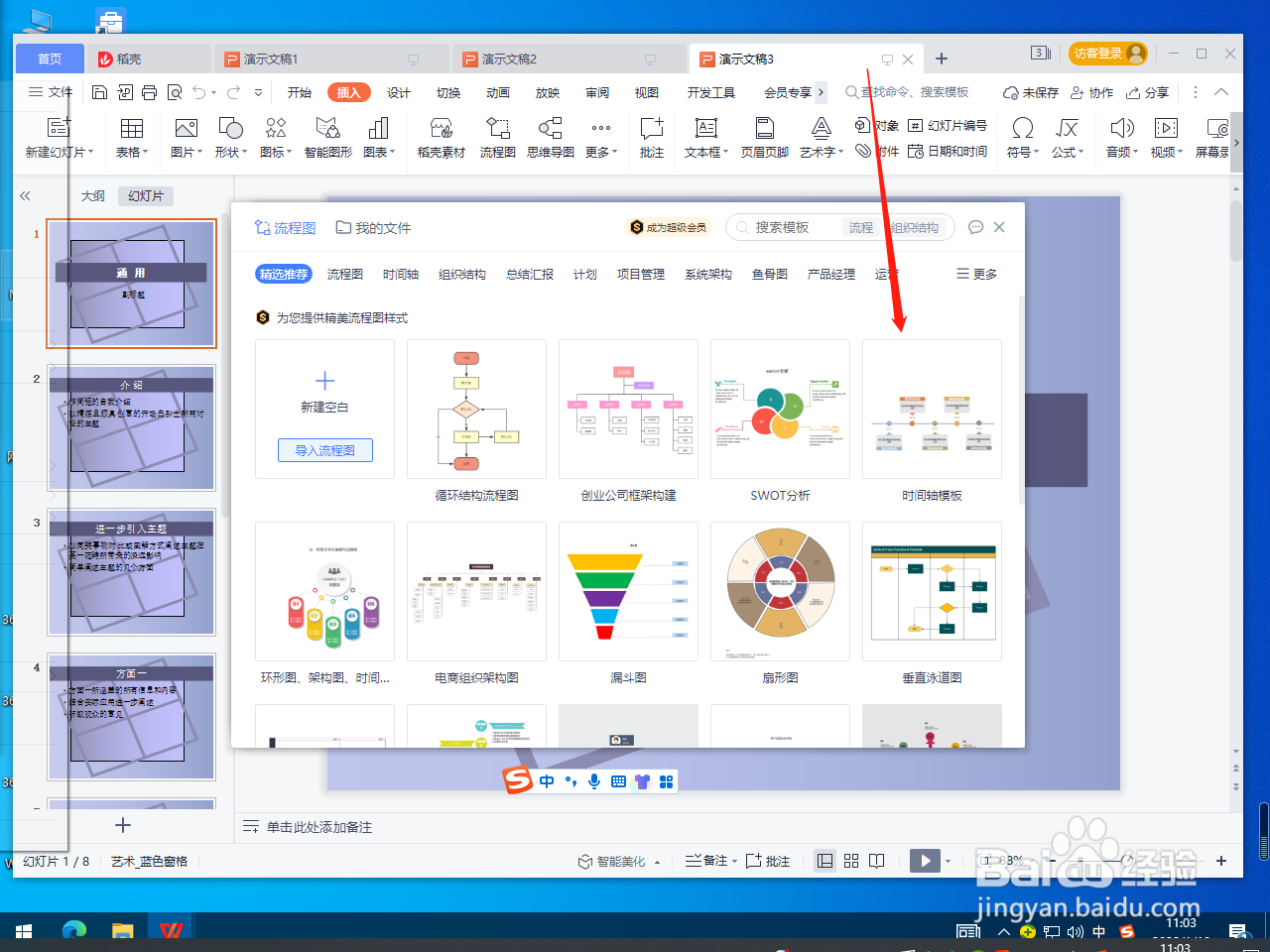Collapse the slide panel with double-arrow icon
Image resolution: width=1270 pixels, height=952 pixels.
[25, 196]
